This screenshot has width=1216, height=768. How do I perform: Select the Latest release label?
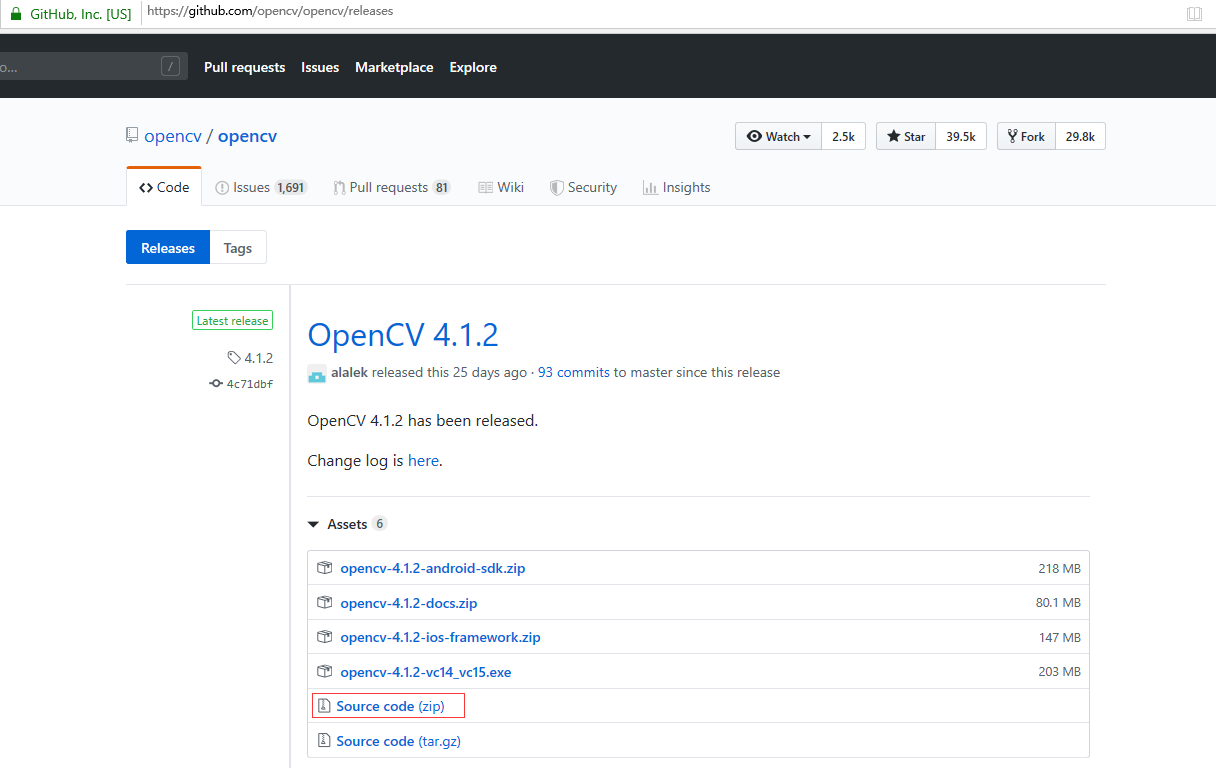232,319
